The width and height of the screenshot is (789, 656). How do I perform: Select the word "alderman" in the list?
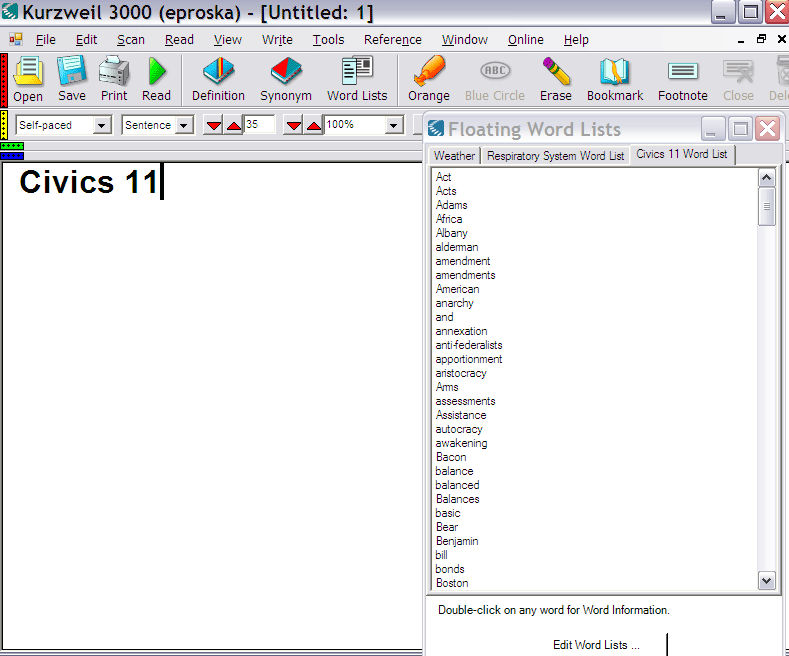[x=457, y=247]
